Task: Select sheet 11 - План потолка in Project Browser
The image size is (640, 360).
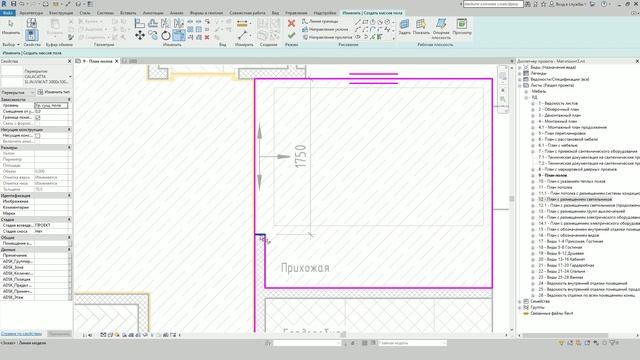Action: click(x=555, y=187)
